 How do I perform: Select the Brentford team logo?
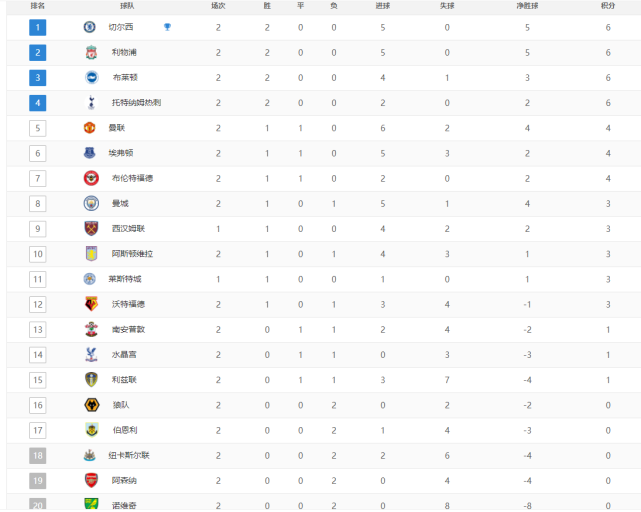[x=91, y=178]
